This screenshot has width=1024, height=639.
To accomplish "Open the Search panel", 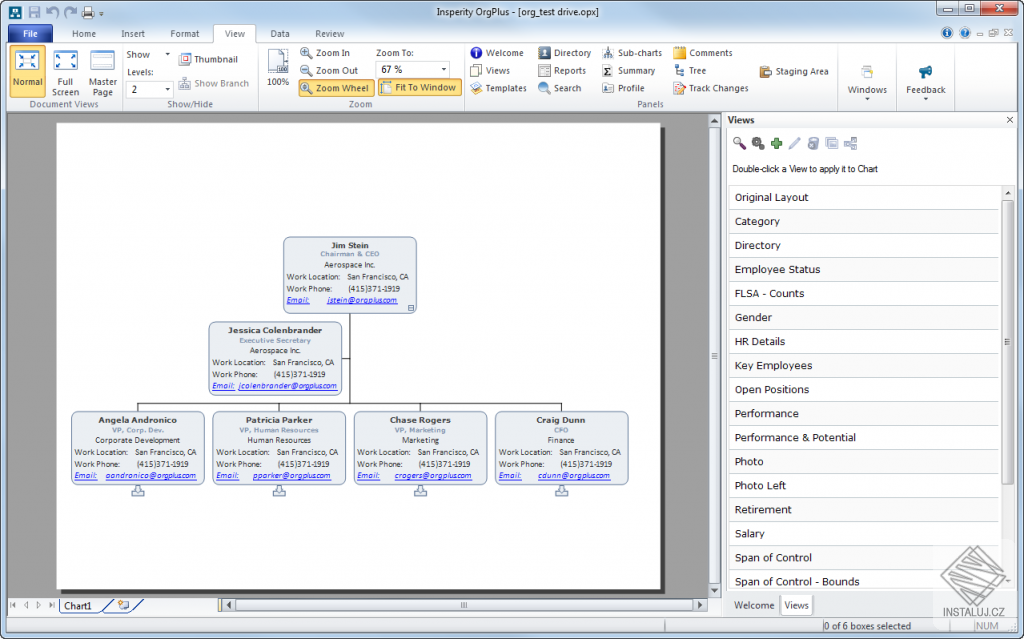I will (560, 88).
